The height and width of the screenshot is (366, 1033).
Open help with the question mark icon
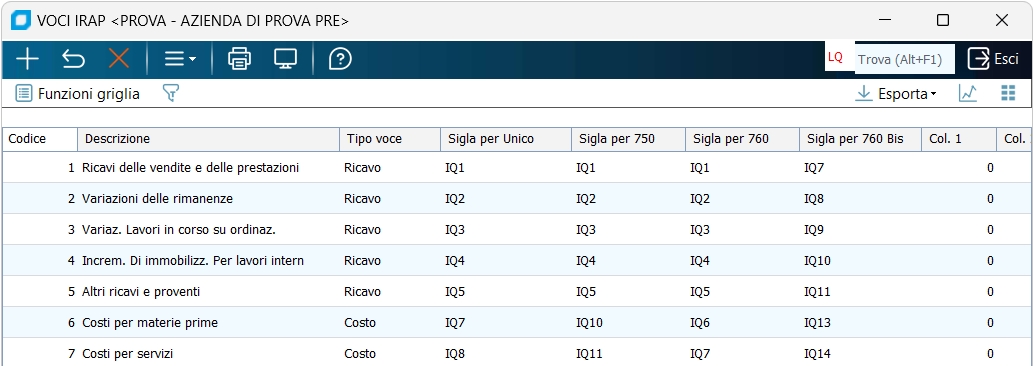(340, 59)
